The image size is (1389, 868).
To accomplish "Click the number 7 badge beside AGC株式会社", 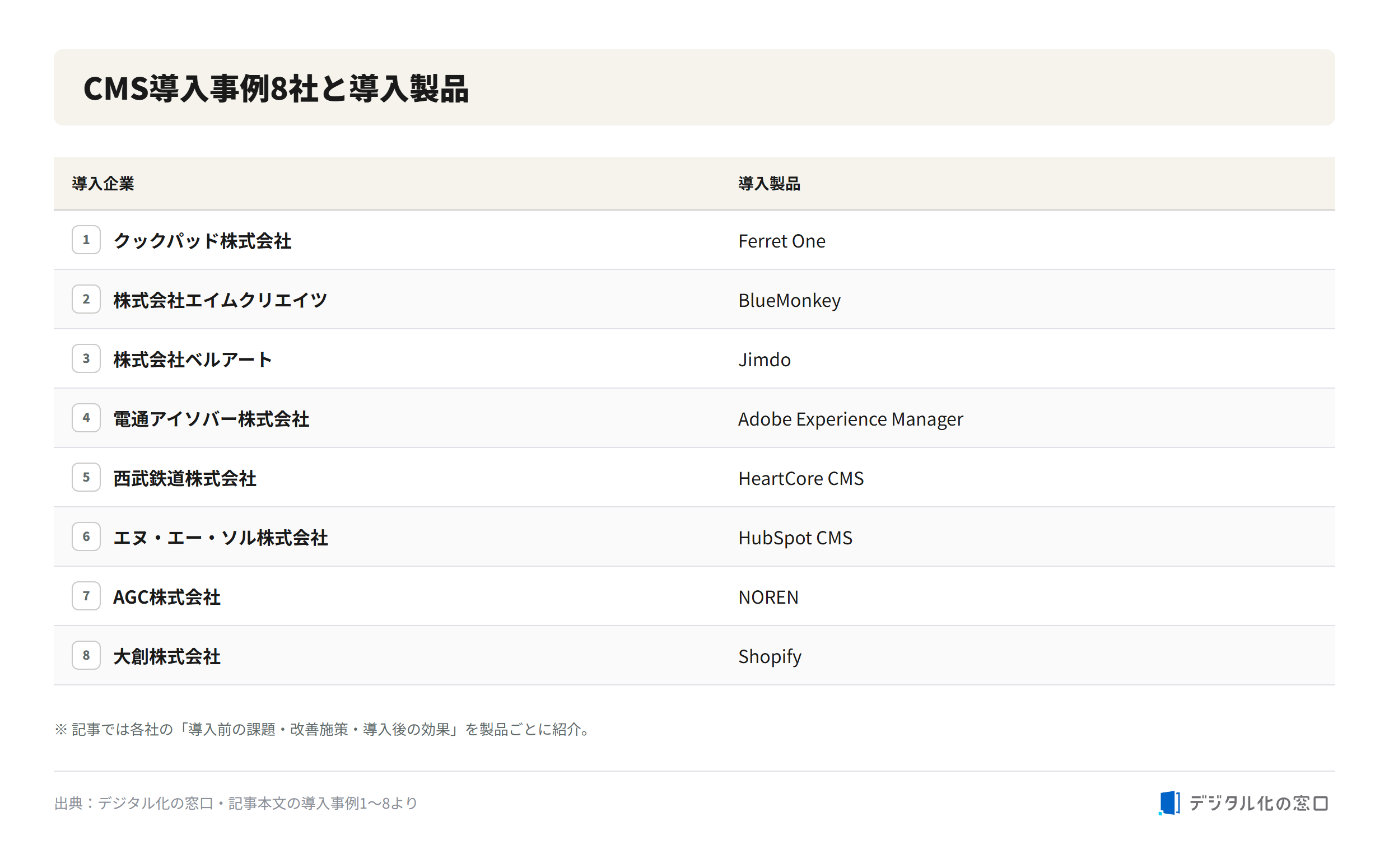I will (x=86, y=596).
